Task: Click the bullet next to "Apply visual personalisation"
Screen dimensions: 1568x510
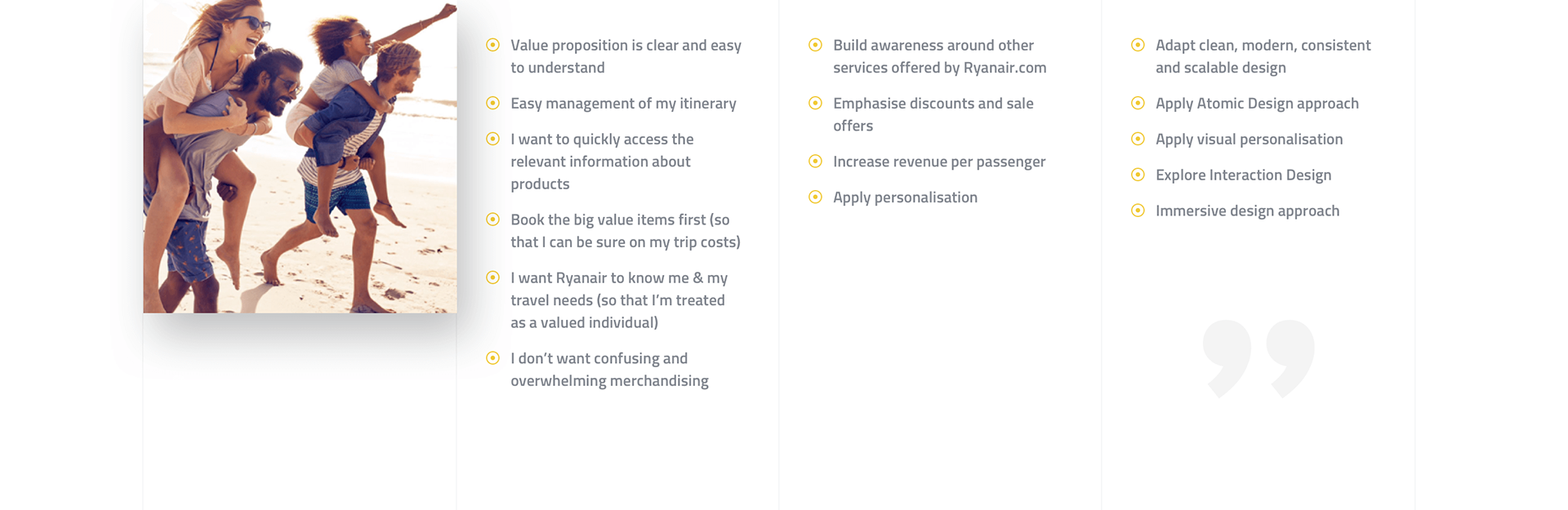Action: pos(1138,139)
